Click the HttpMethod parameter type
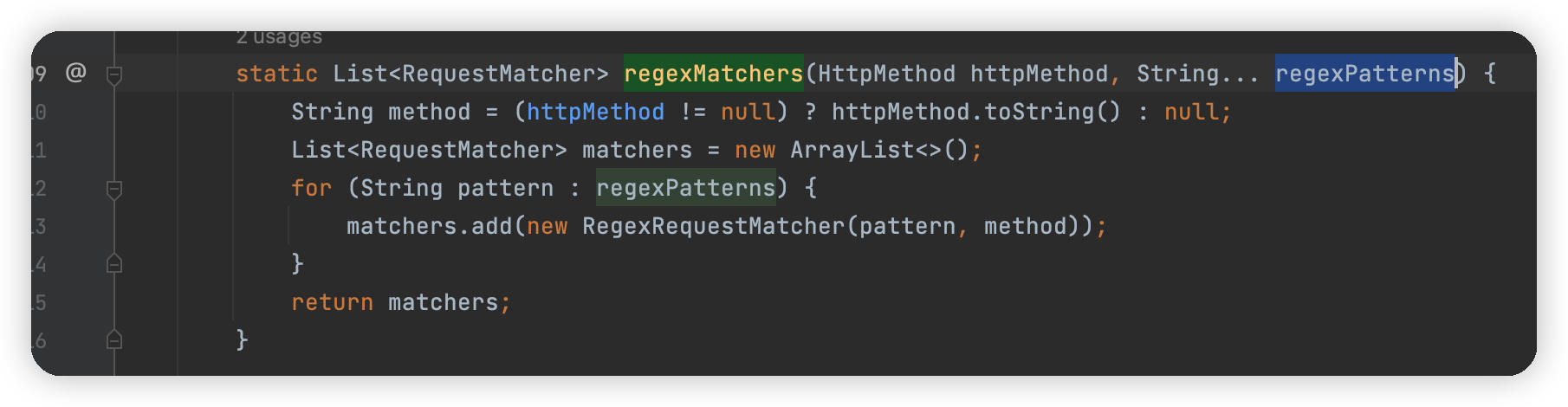Screen dimensions: 1568x407 [886, 74]
